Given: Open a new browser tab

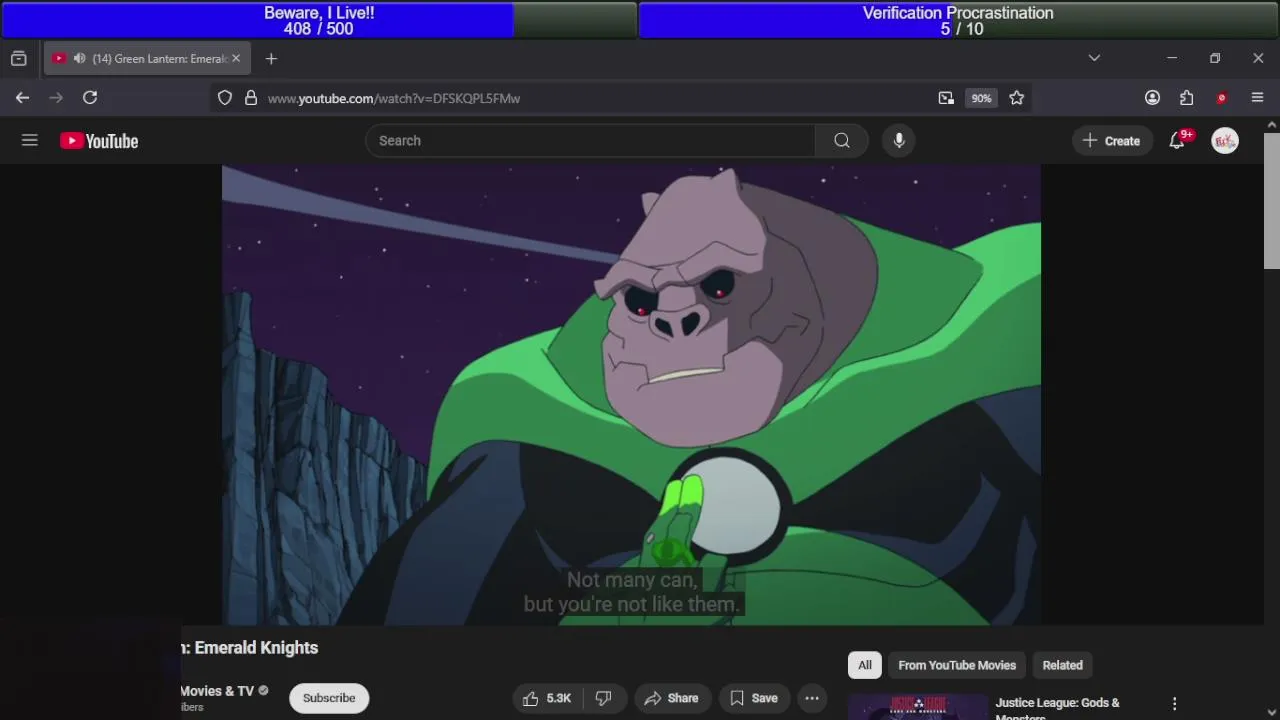Looking at the screenshot, I should pyautogui.click(x=271, y=59).
